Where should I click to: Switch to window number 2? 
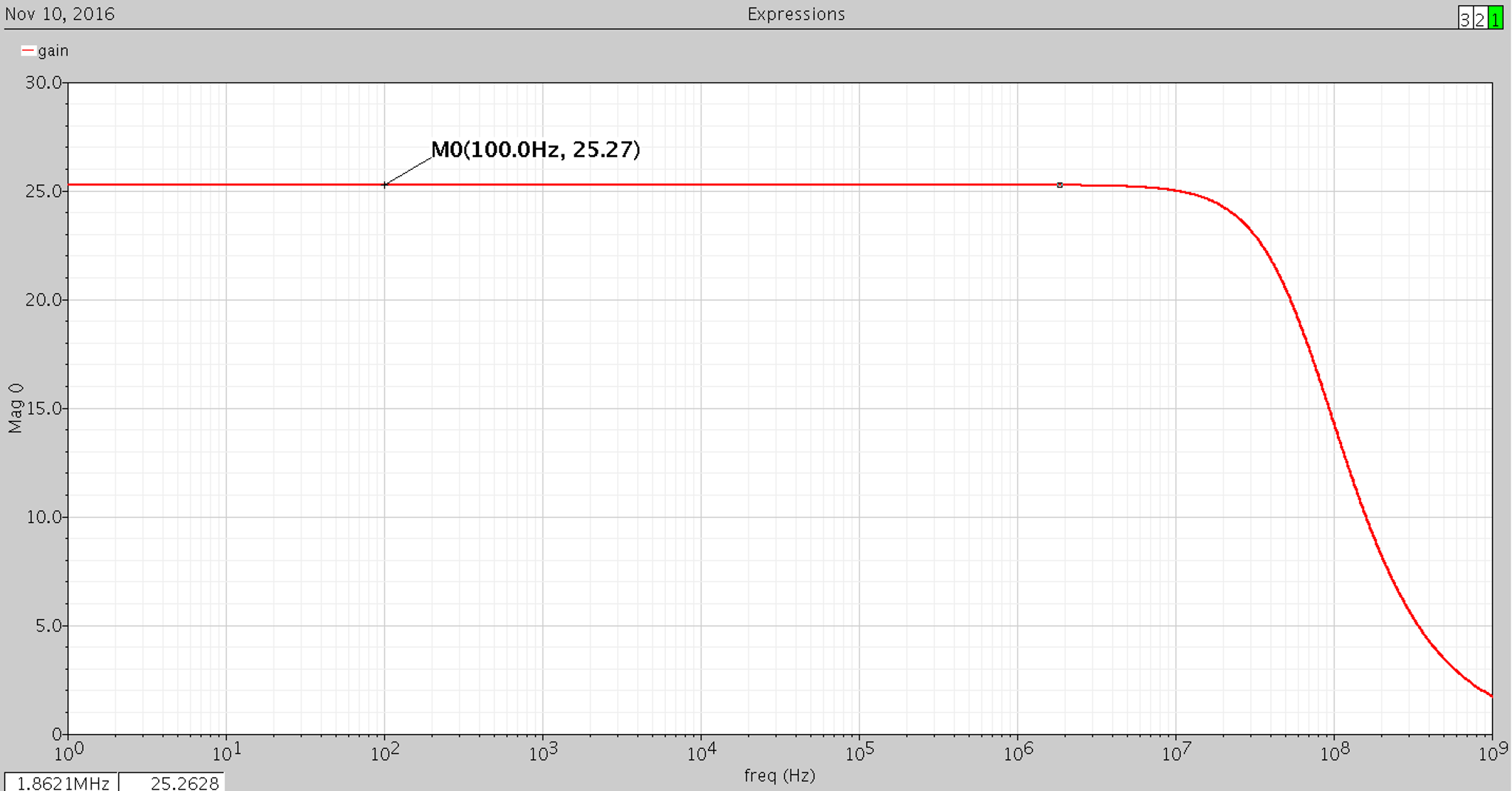click(x=1480, y=18)
